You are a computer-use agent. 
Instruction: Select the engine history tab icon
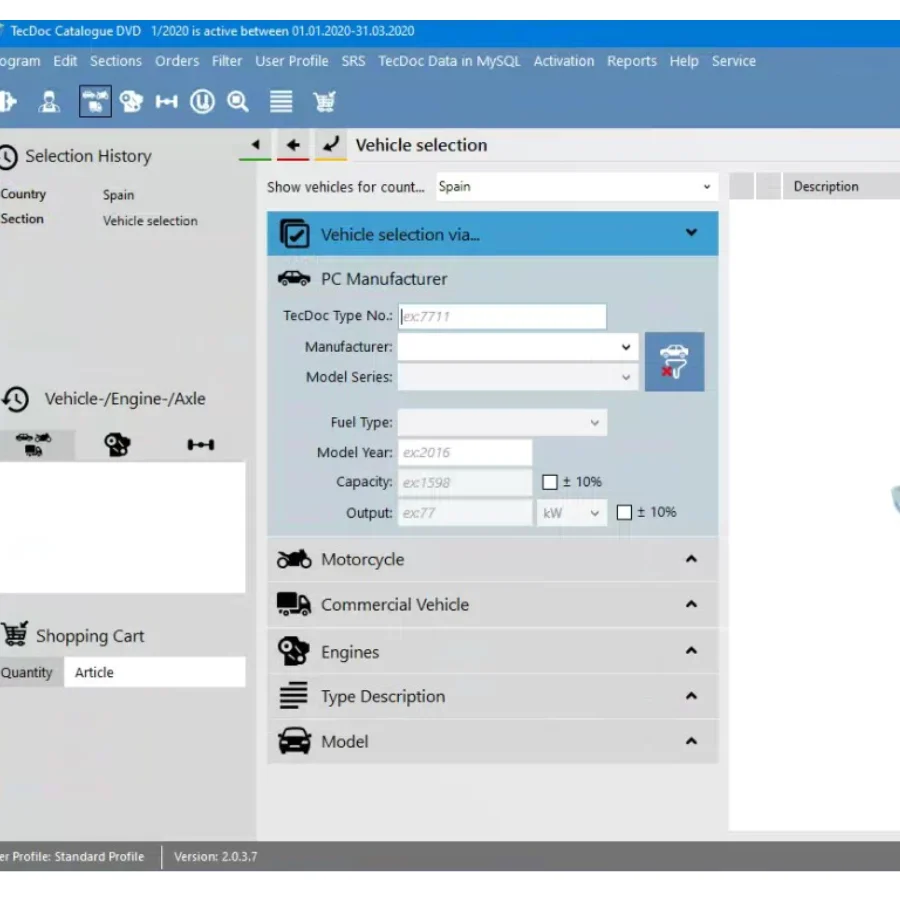click(117, 445)
